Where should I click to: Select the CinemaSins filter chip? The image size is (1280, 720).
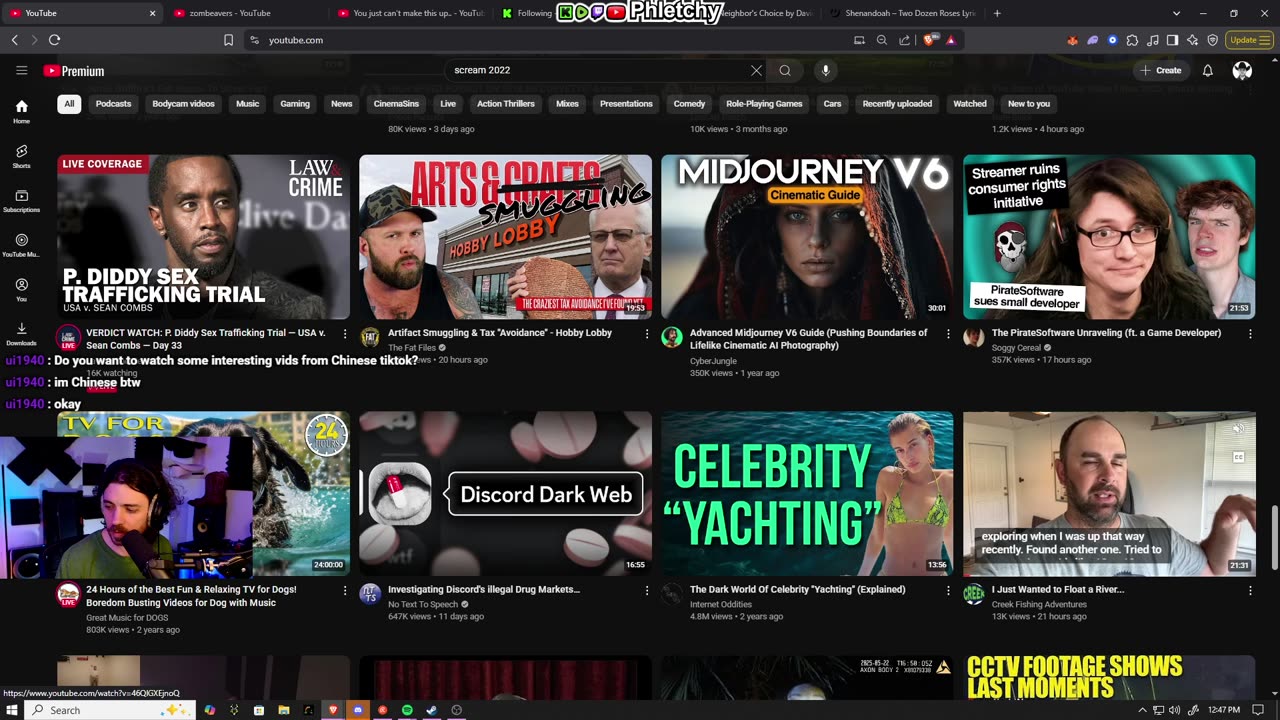[x=396, y=104]
